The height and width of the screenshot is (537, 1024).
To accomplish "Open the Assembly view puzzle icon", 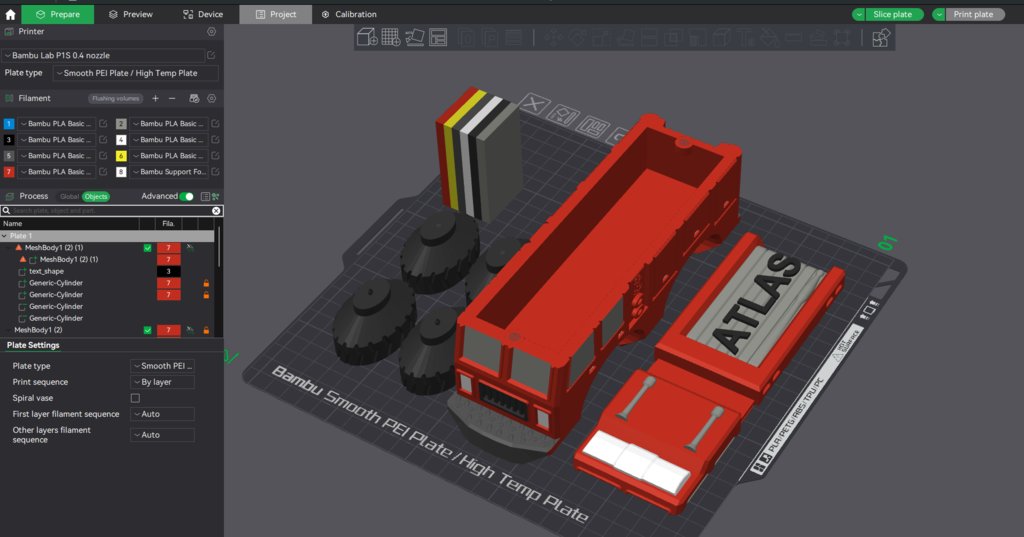I will click(x=880, y=38).
